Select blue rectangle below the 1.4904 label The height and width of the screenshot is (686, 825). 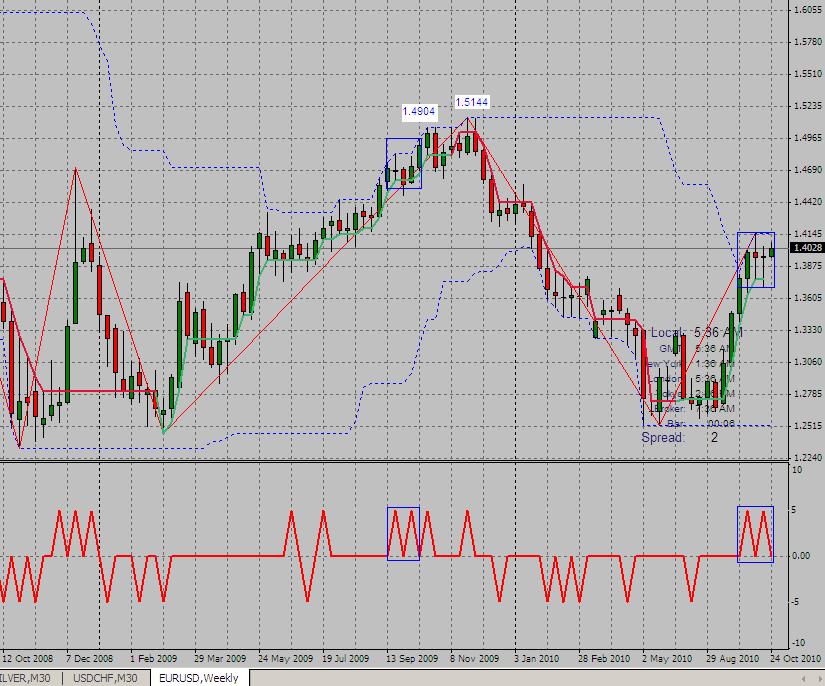[x=404, y=163]
